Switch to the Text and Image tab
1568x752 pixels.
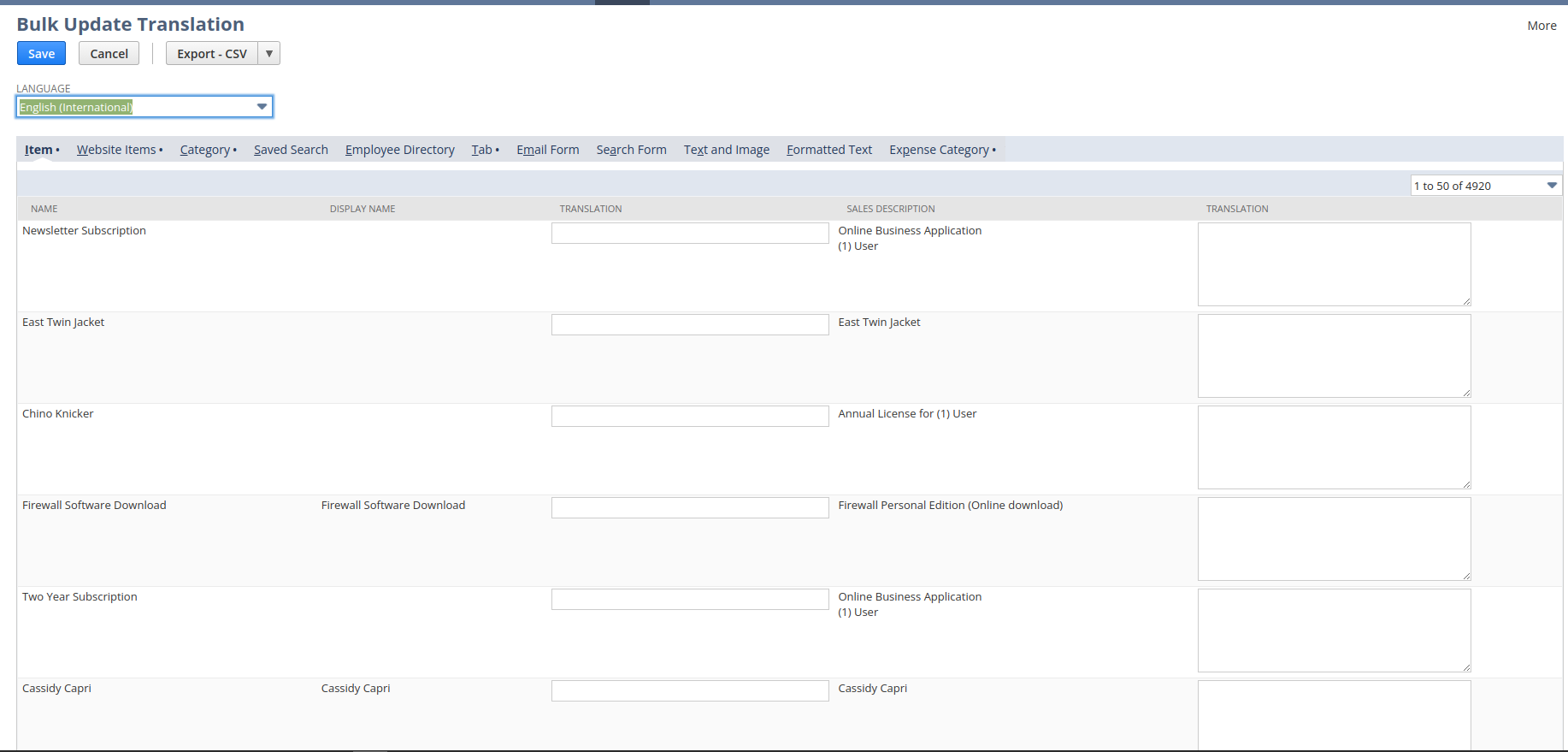[726, 150]
